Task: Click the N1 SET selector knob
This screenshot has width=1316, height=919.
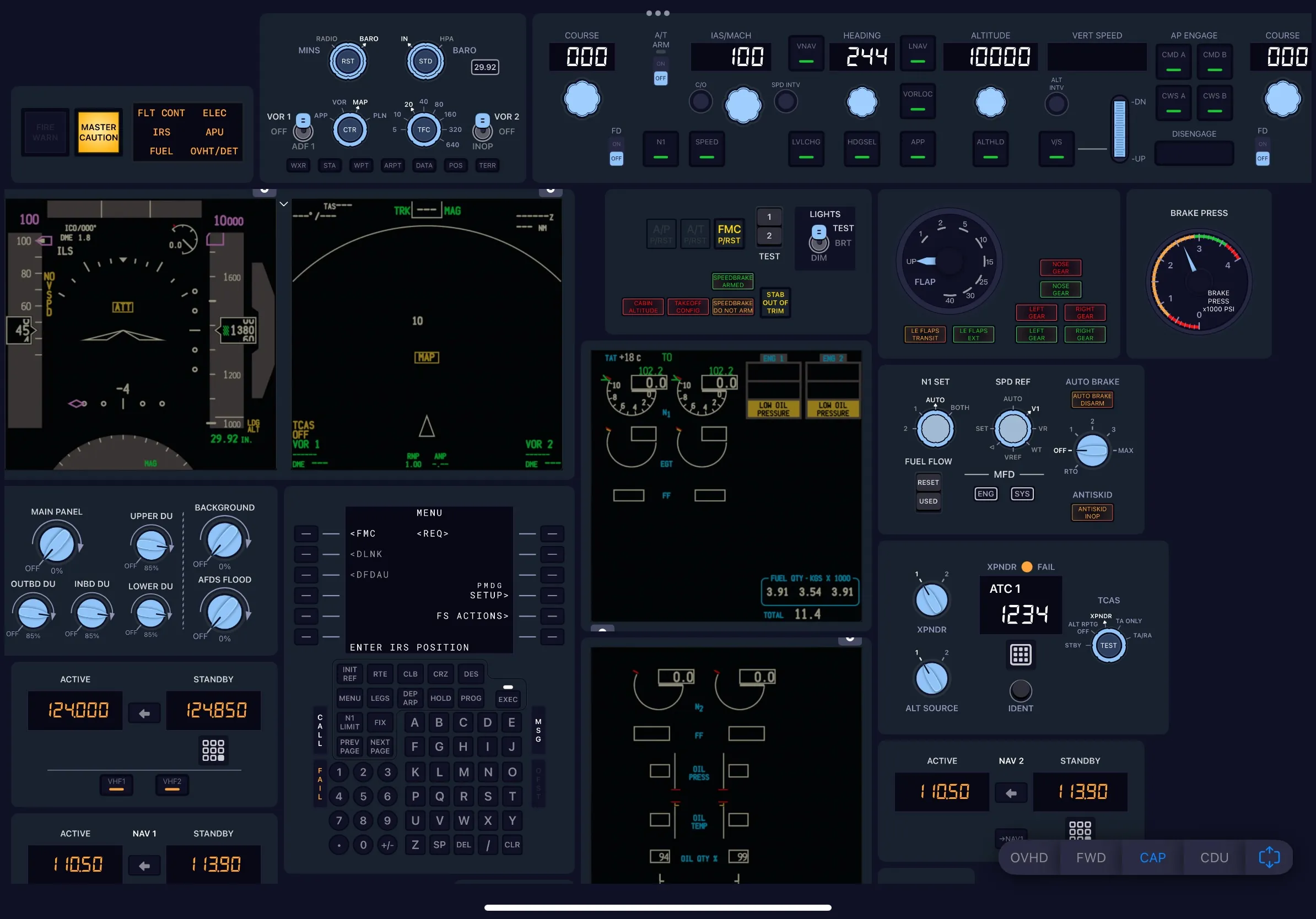Action: (935, 429)
